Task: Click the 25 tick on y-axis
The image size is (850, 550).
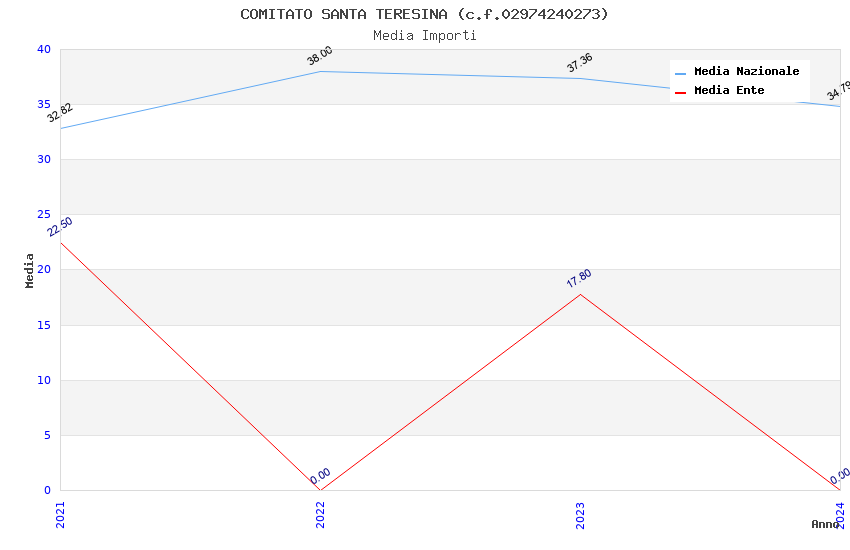Action: [x=43, y=215]
